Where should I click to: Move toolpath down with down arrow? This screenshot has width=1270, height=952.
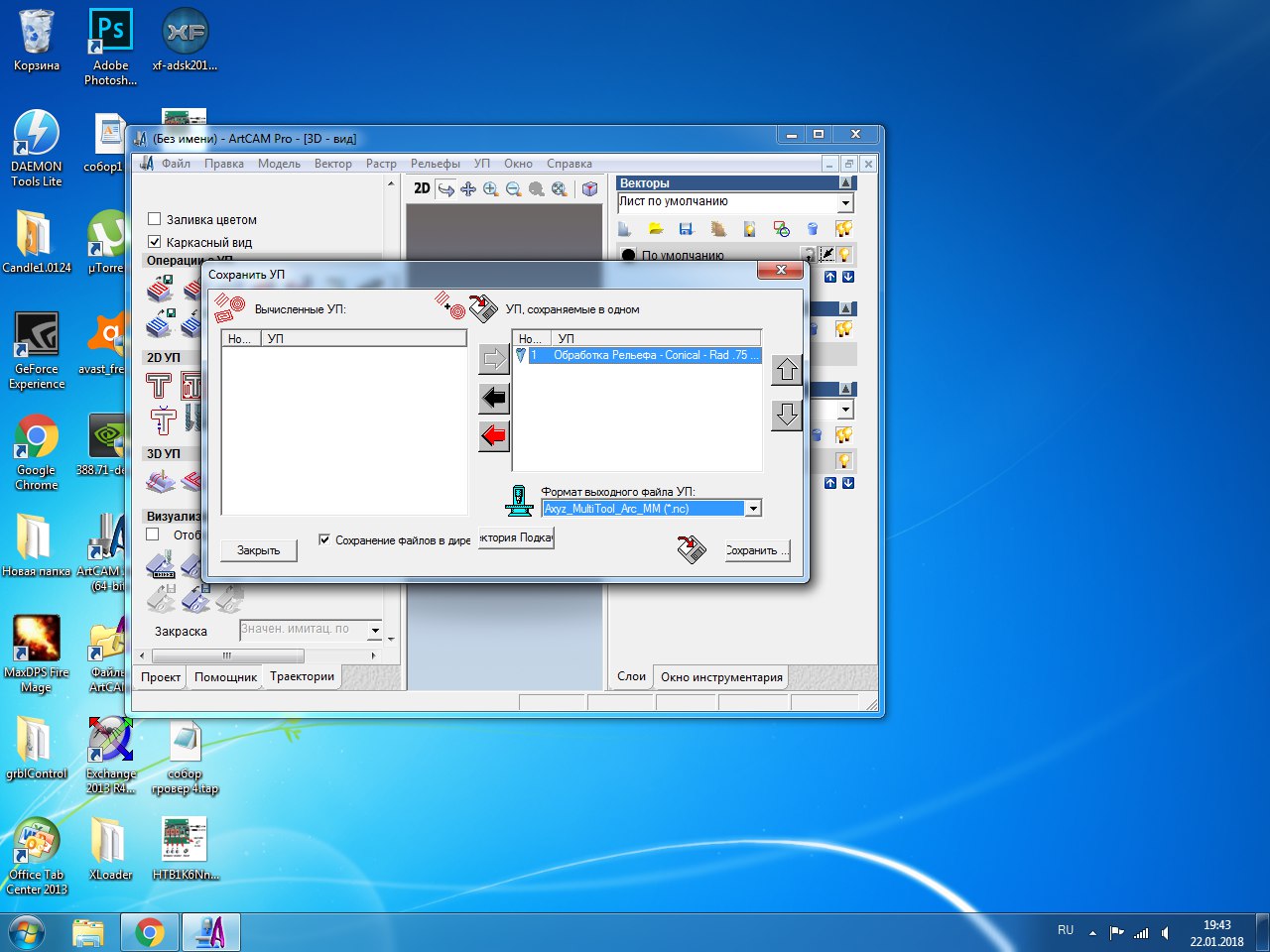(787, 414)
